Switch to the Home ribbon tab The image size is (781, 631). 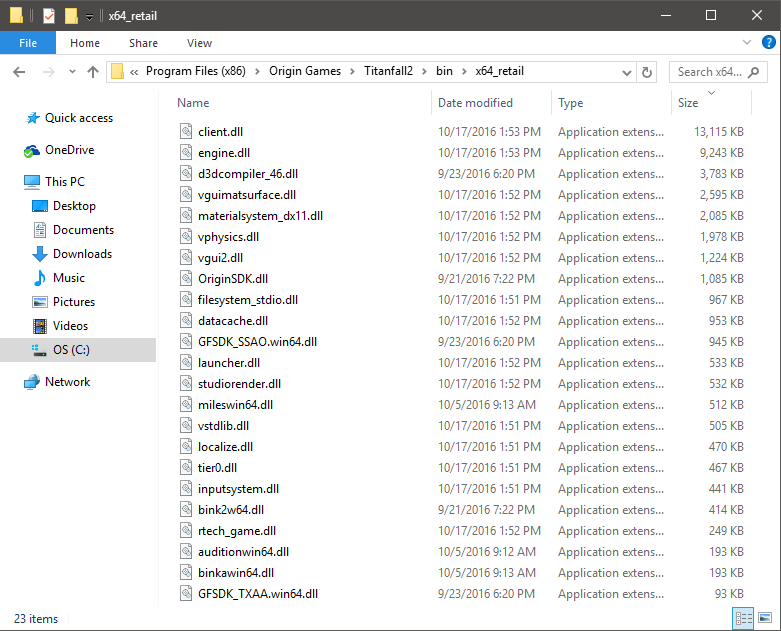tap(85, 43)
